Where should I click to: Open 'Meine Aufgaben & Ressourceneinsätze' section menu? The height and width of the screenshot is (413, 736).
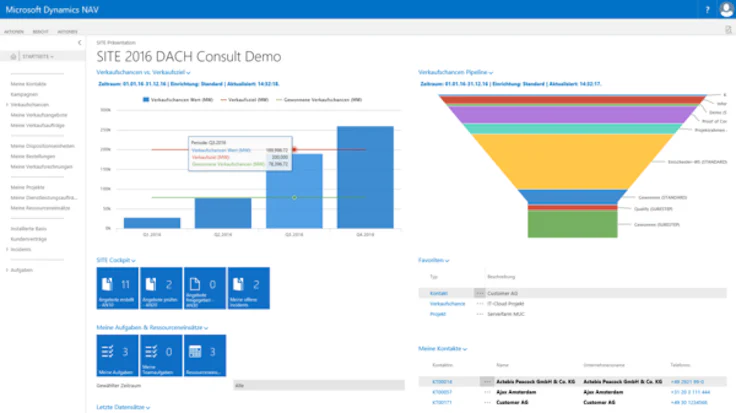click(x=152, y=328)
